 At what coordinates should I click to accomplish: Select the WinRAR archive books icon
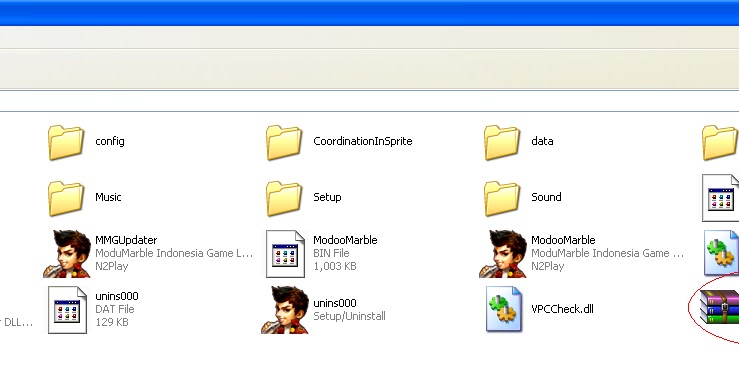click(720, 307)
